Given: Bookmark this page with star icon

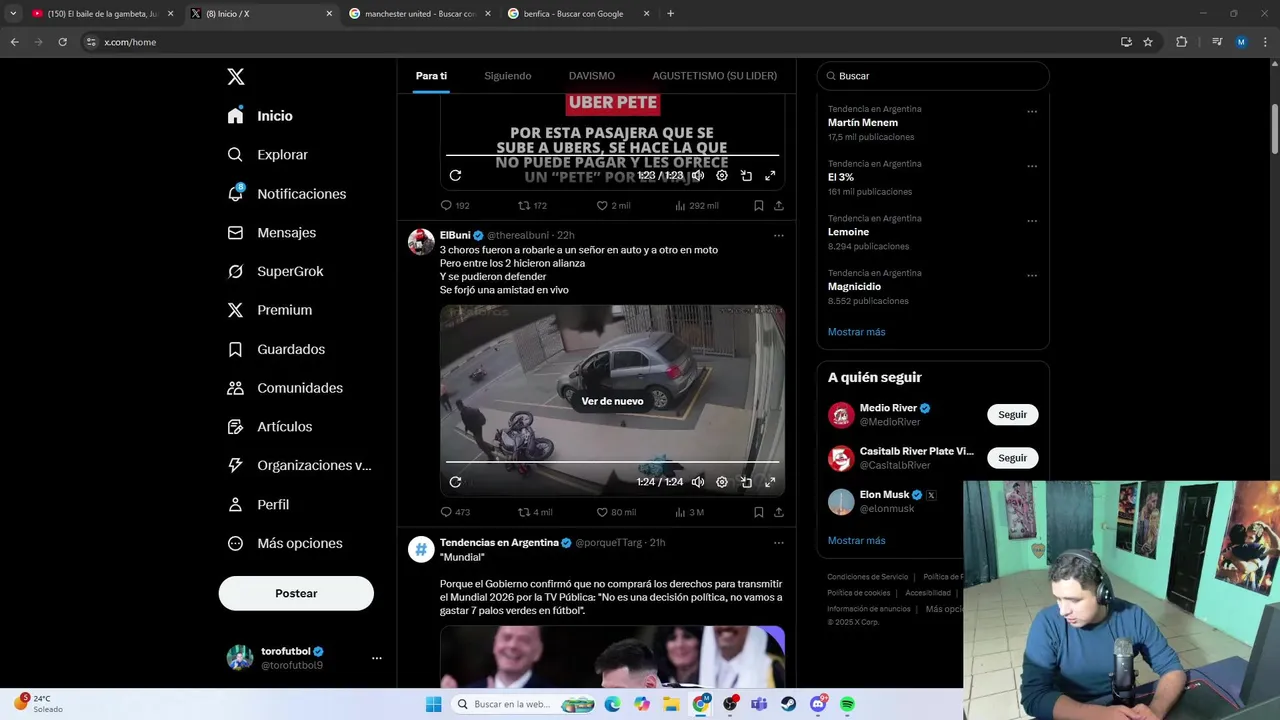Looking at the screenshot, I should click(1148, 42).
